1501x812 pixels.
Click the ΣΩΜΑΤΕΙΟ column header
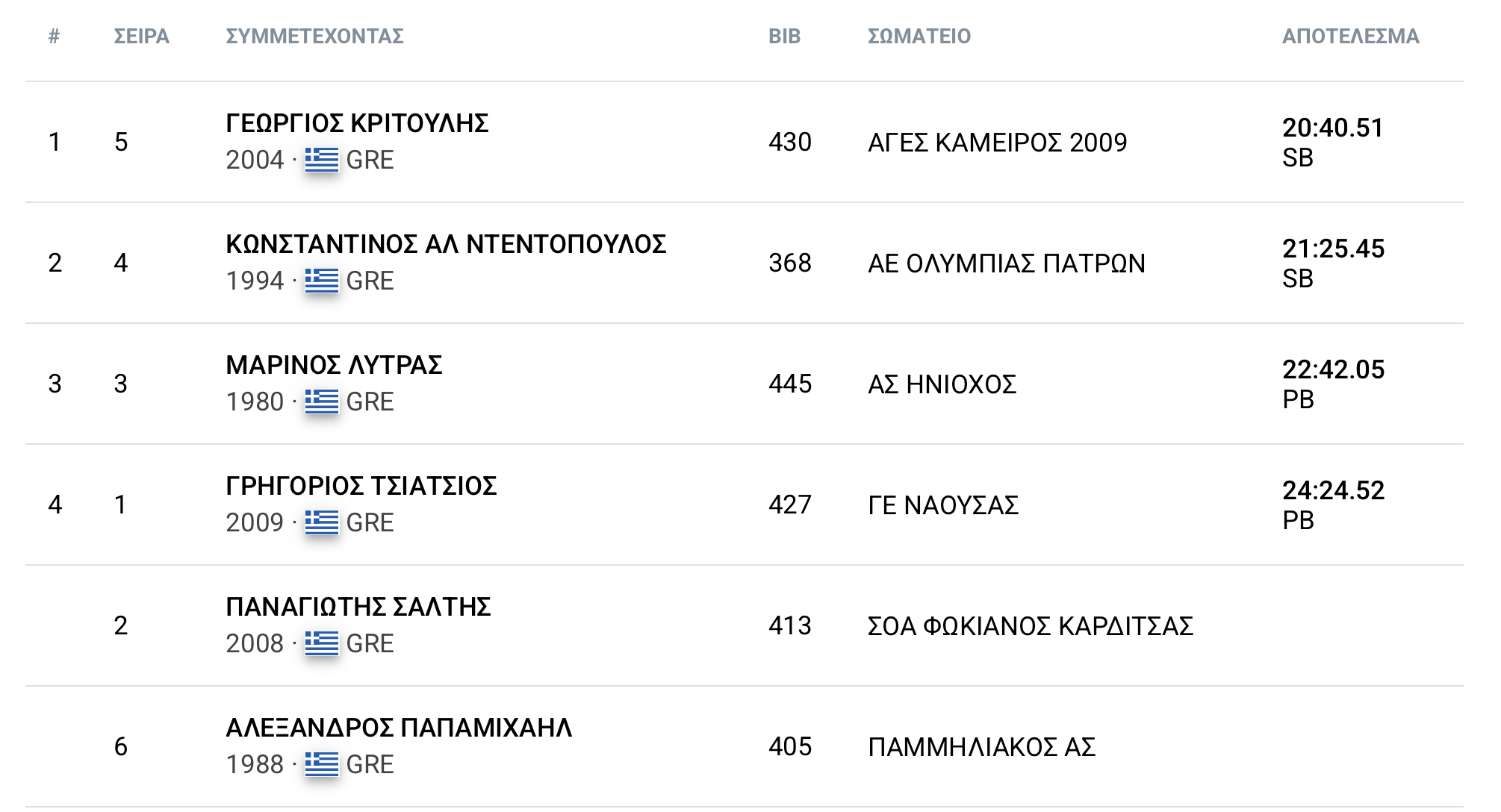[919, 36]
